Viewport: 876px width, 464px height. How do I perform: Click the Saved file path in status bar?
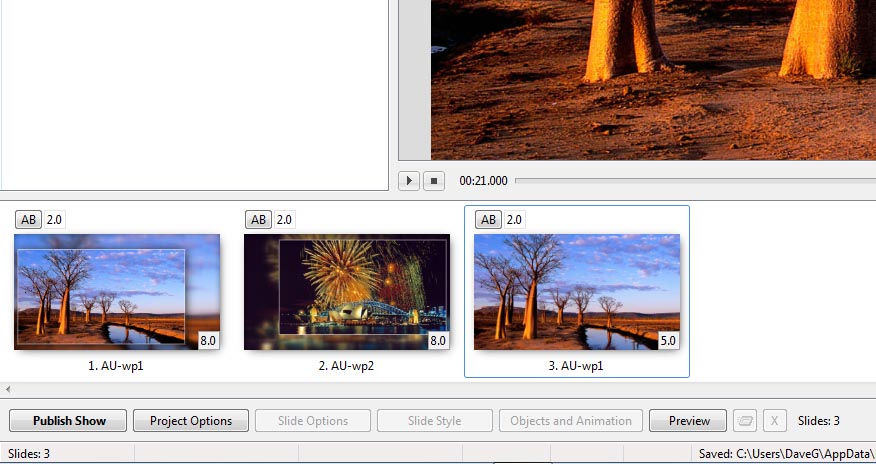click(x=787, y=454)
